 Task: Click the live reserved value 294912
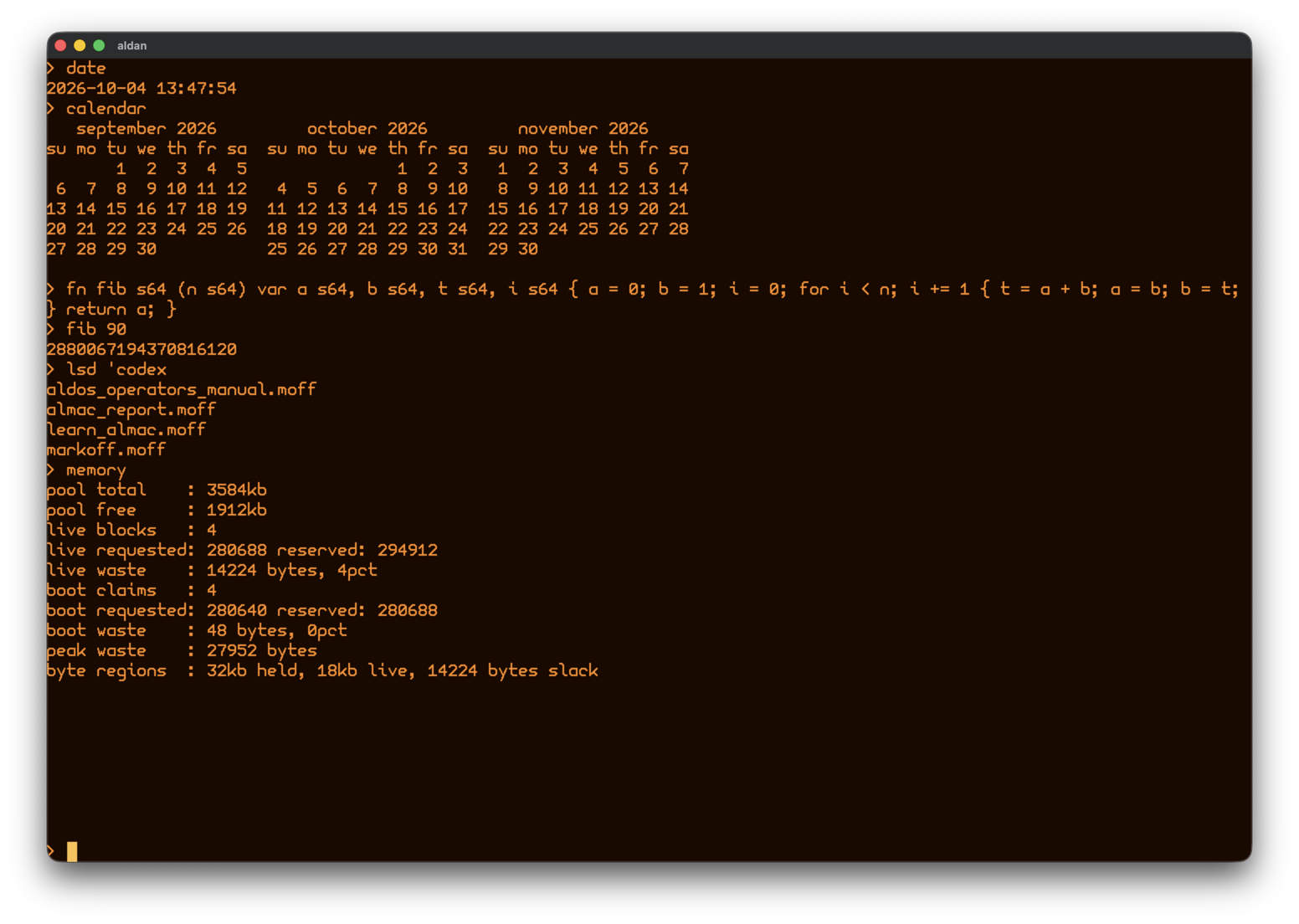tap(408, 551)
